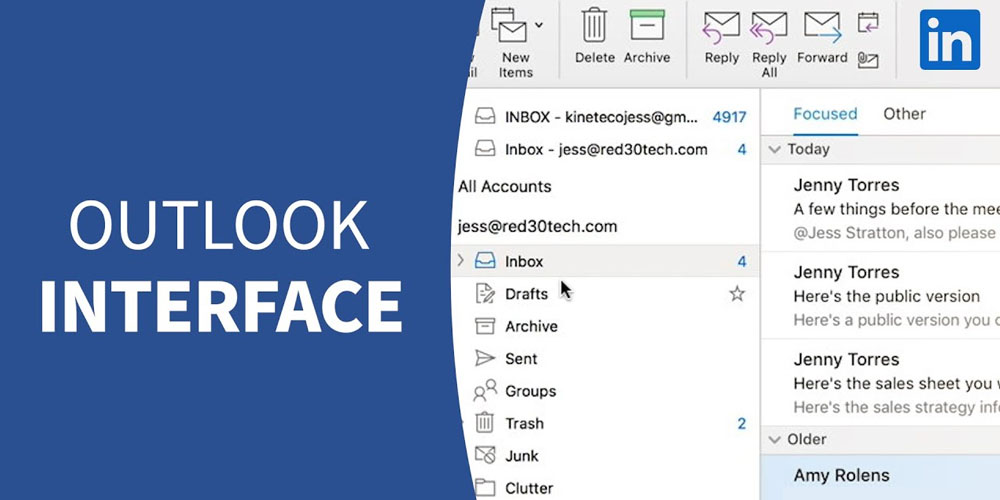This screenshot has width=1000, height=500.
Task: Toggle the favorite star on Drafts
Action: pos(737,293)
